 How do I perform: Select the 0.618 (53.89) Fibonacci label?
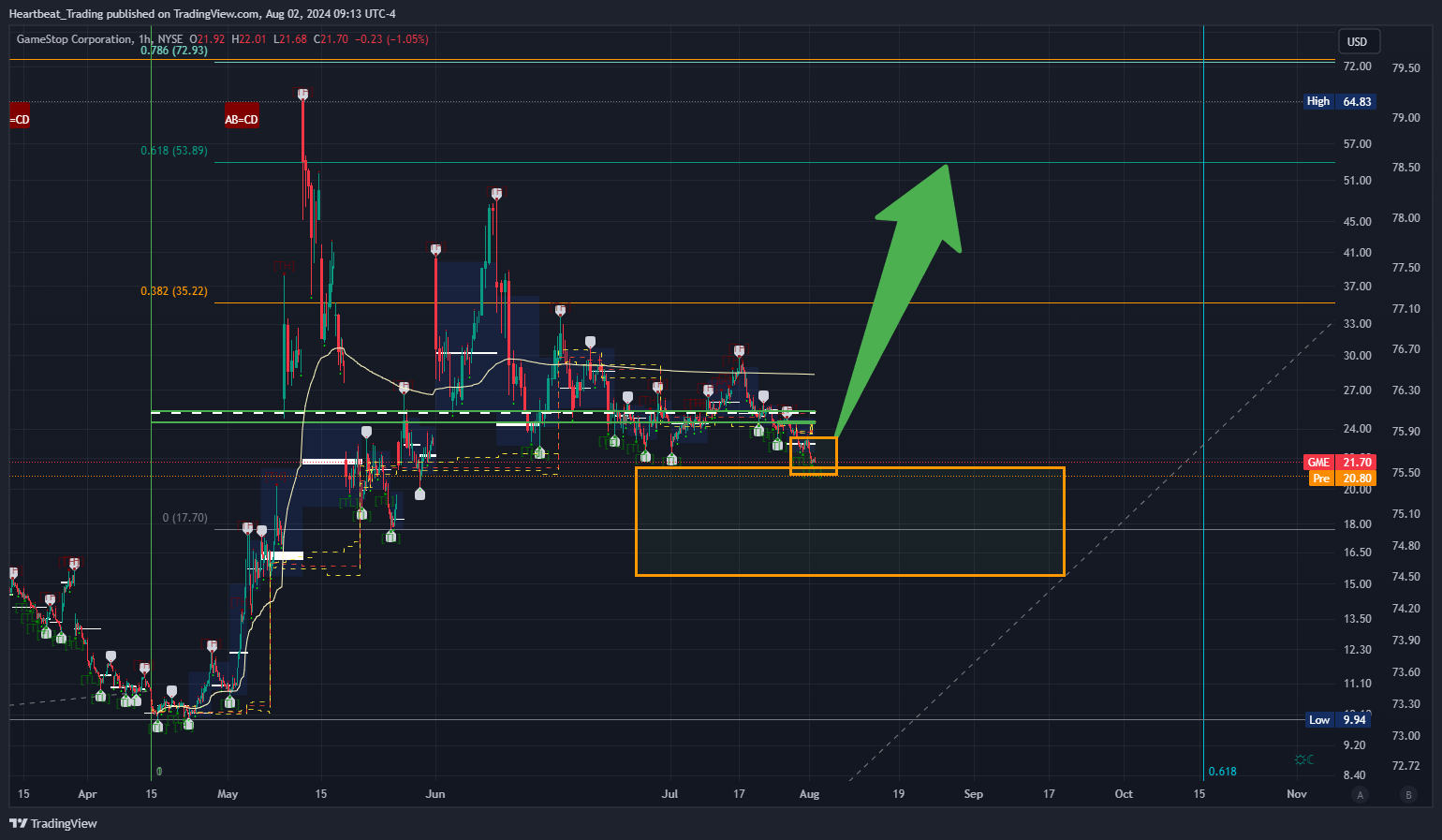click(x=174, y=151)
